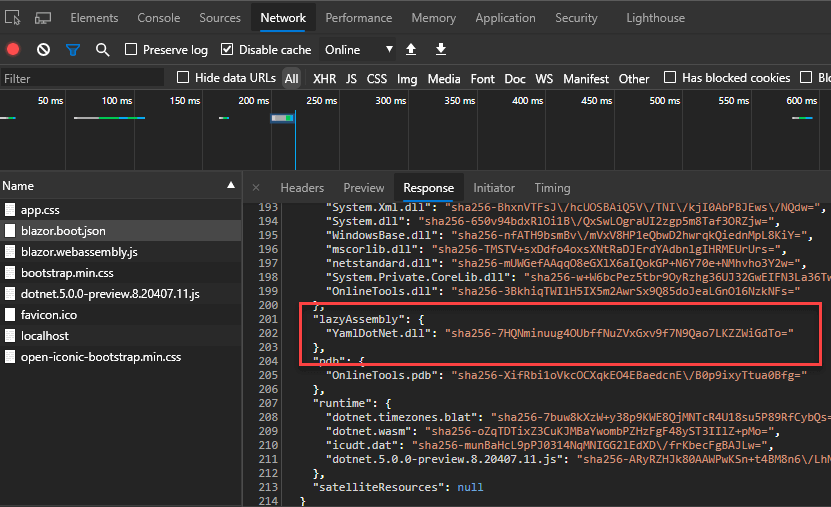
Task: Open the Headers tab of the request
Action: pyautogui.click(x=302, y=187)
